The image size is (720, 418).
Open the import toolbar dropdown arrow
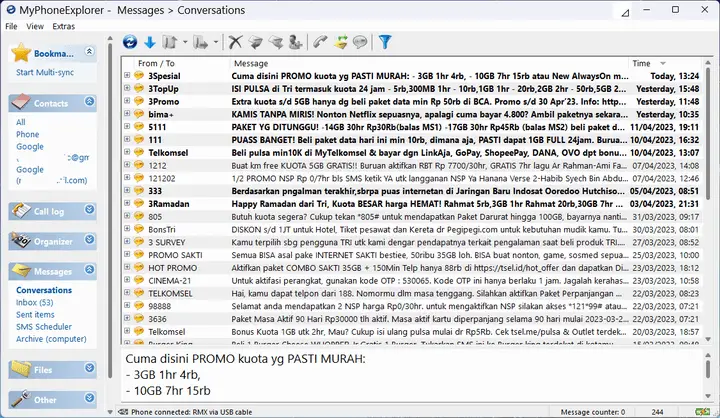tap(185, 42)
